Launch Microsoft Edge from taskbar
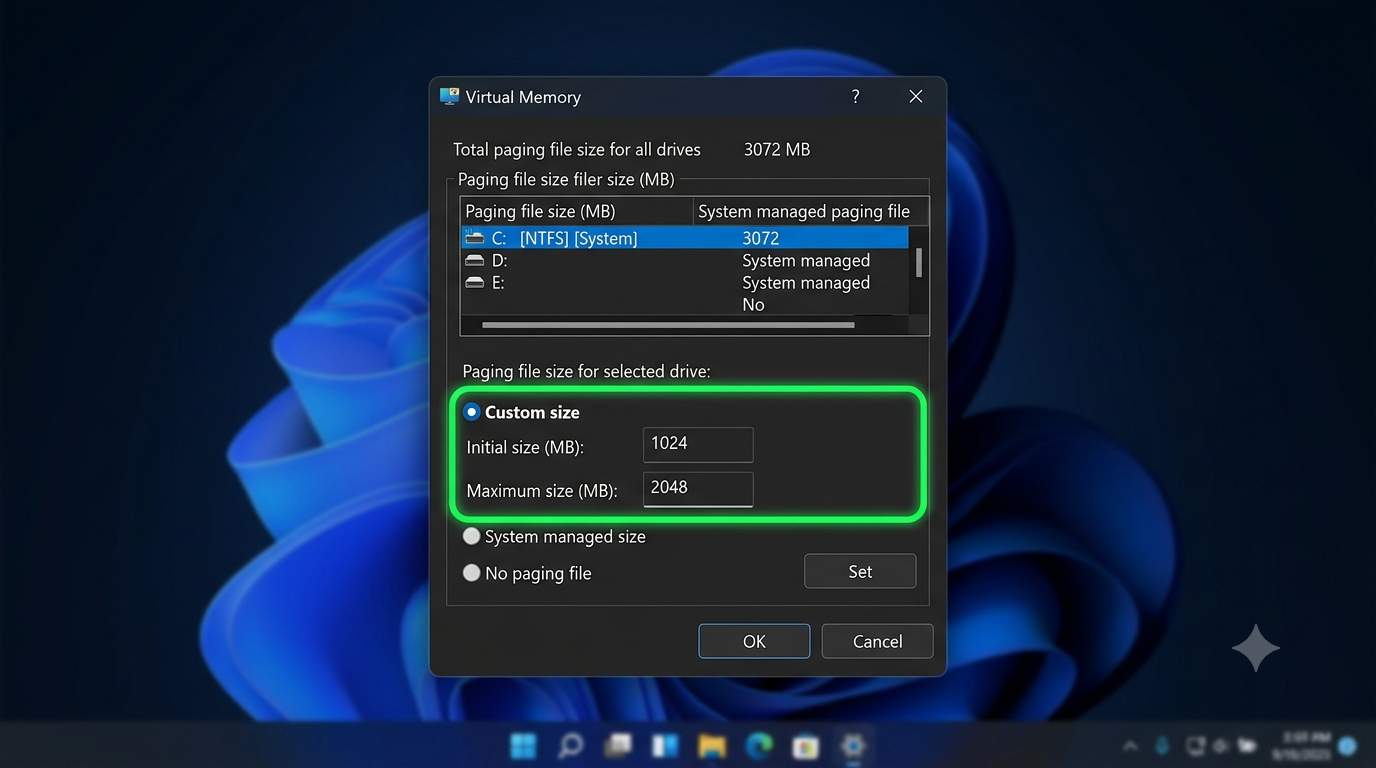This screenshot has width=1376, height=768. (x=759, y=746)
